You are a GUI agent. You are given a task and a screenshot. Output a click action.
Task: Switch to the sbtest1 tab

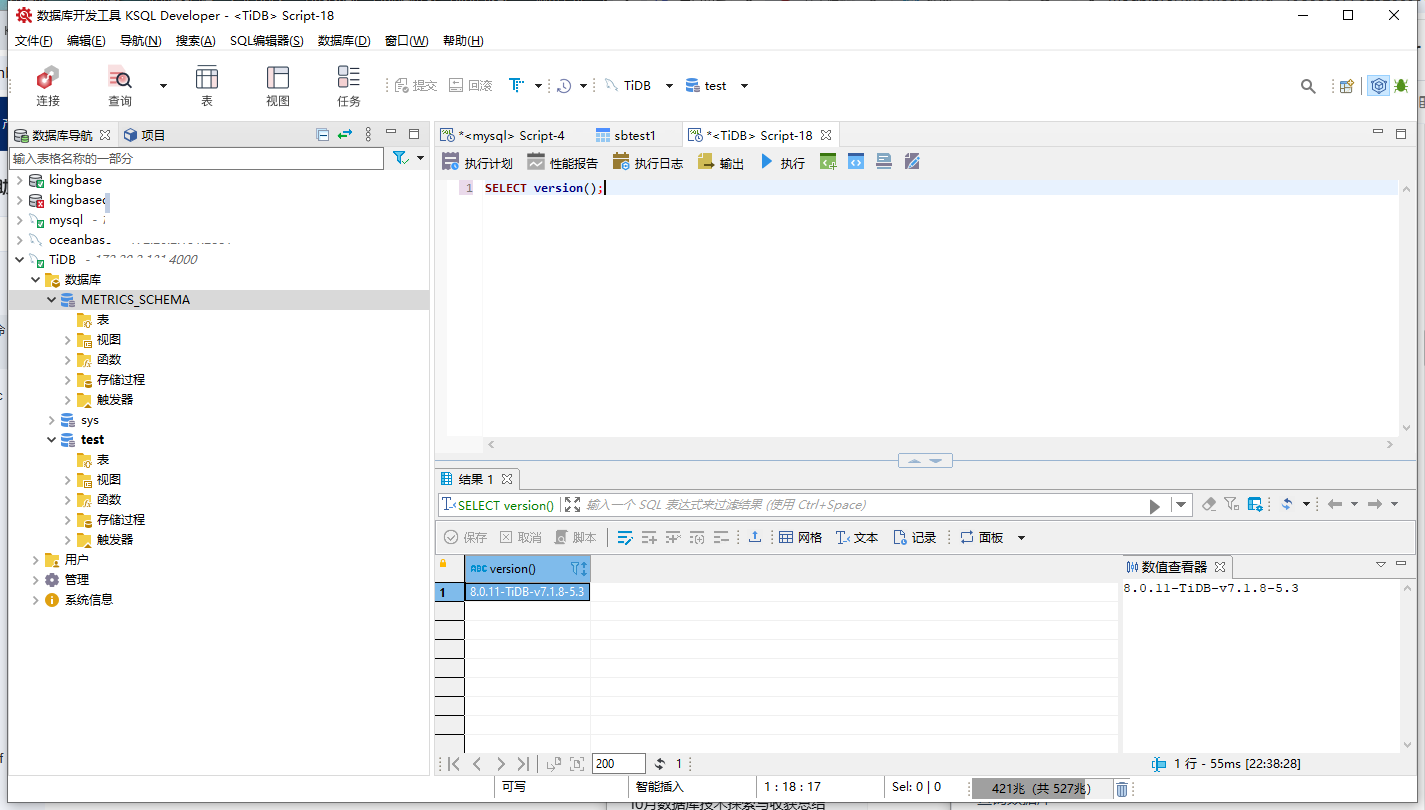tap(626, 135)
